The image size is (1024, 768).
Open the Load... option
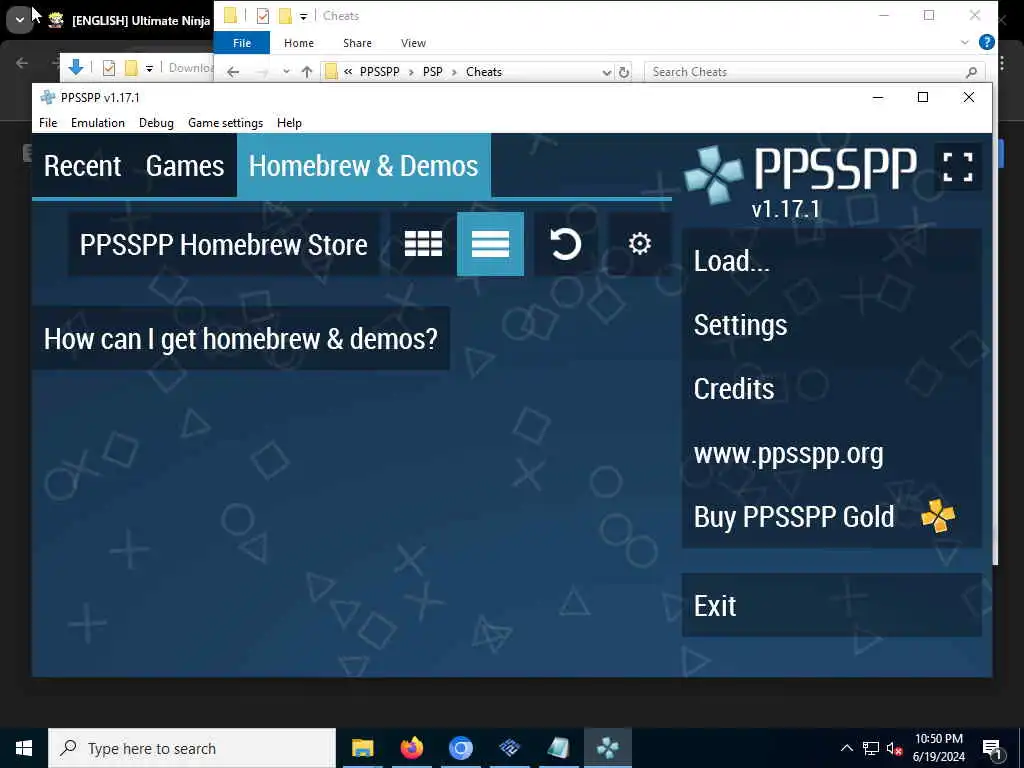click(831, 261)
